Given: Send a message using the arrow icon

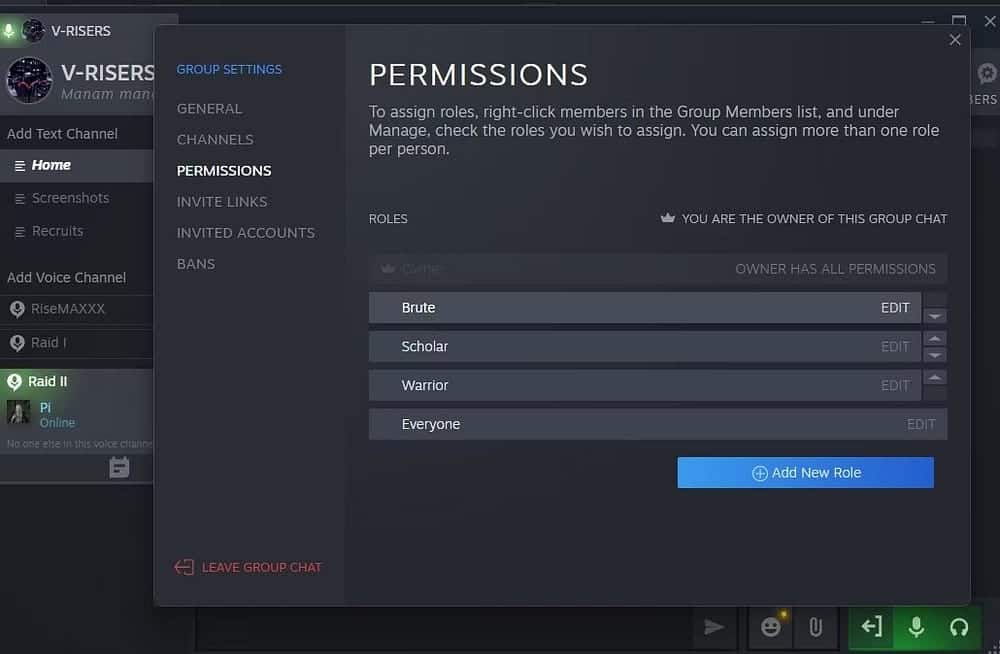Looking at the screenshot, I should pyautogui.click(x=714, y=627).
